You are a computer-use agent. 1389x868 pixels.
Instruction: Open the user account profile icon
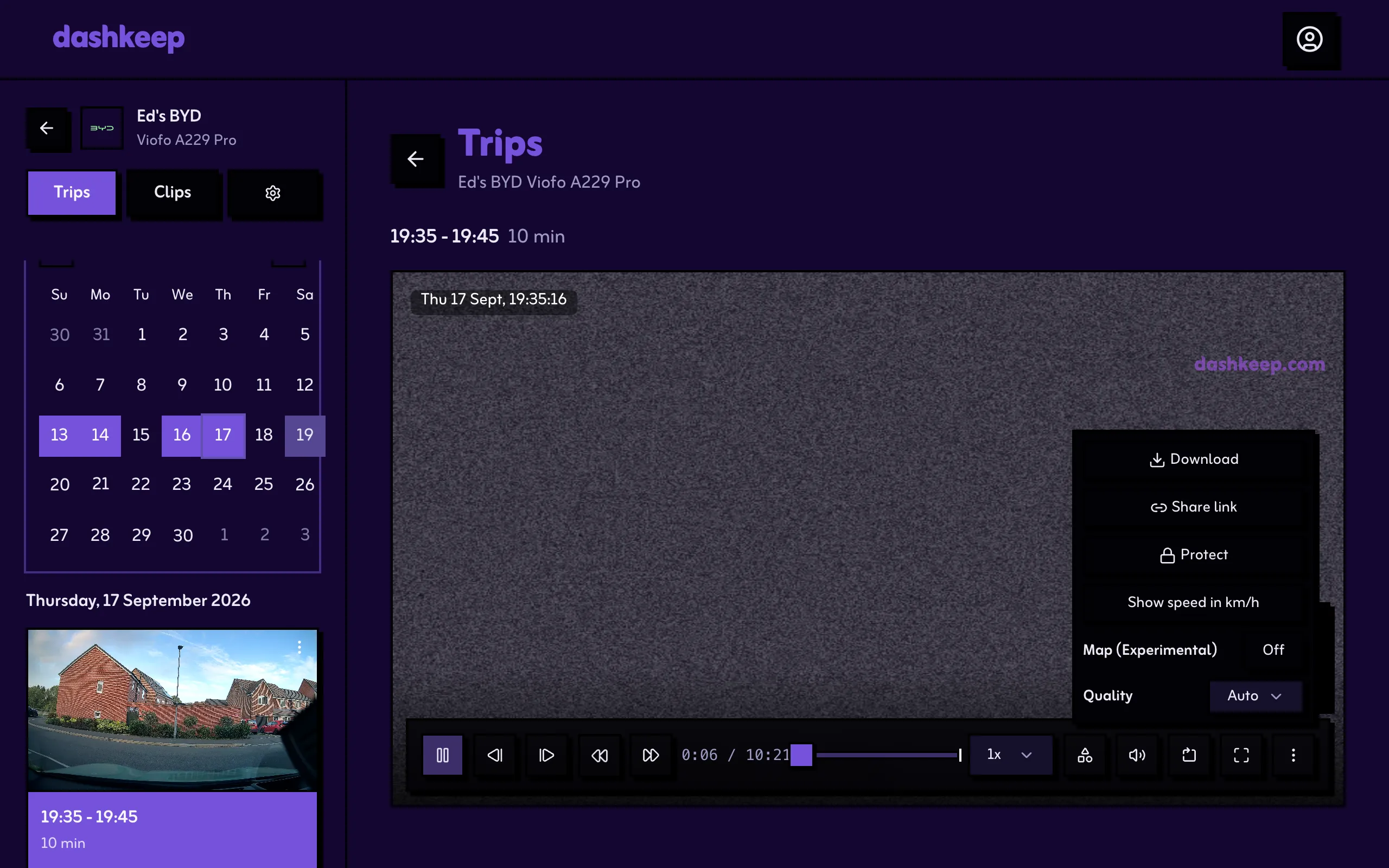click(1310, 39)
